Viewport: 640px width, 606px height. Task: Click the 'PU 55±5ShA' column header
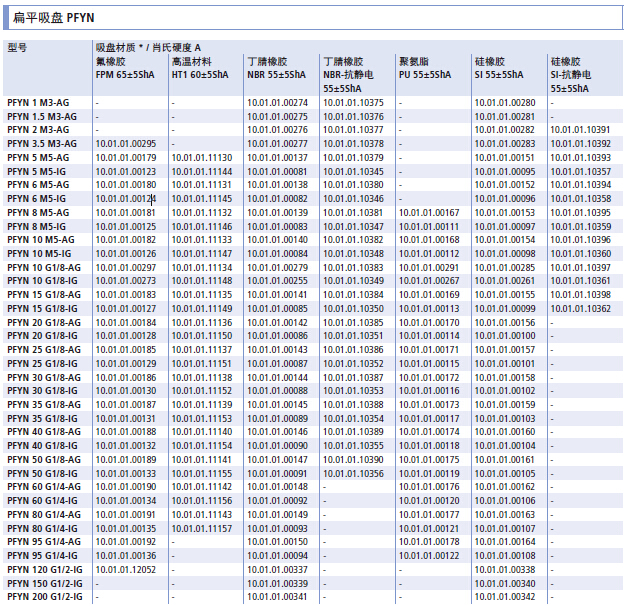tap(424, 75)
